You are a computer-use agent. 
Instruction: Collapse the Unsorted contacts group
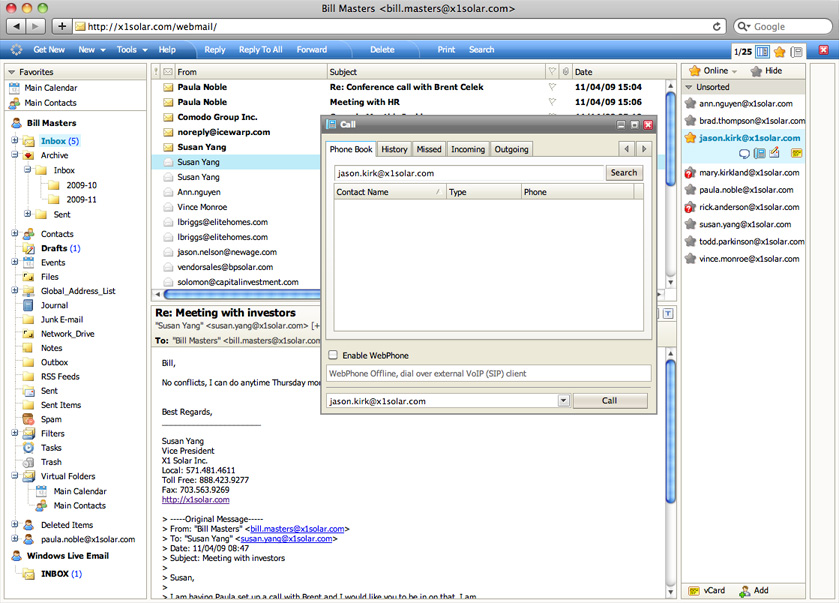click(688, 88)
